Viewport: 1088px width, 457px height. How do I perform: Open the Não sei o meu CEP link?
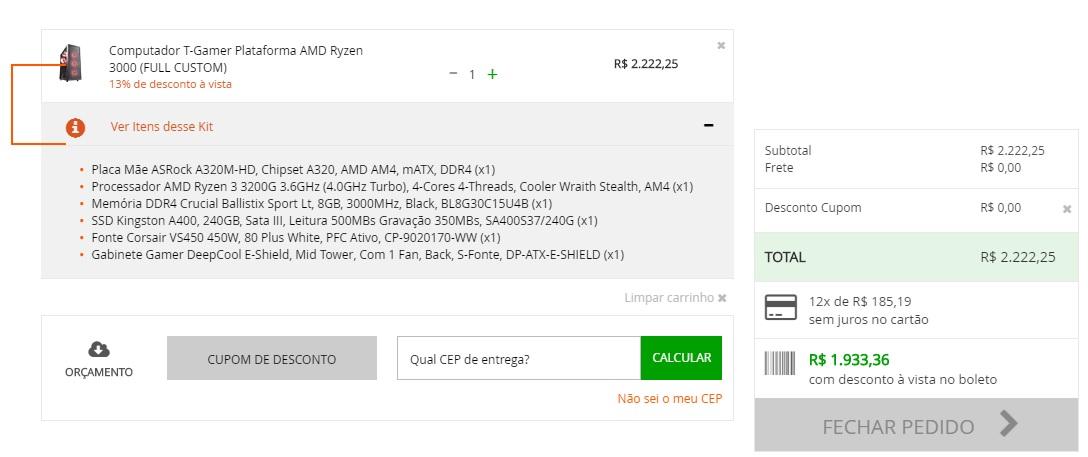(670, 398)
